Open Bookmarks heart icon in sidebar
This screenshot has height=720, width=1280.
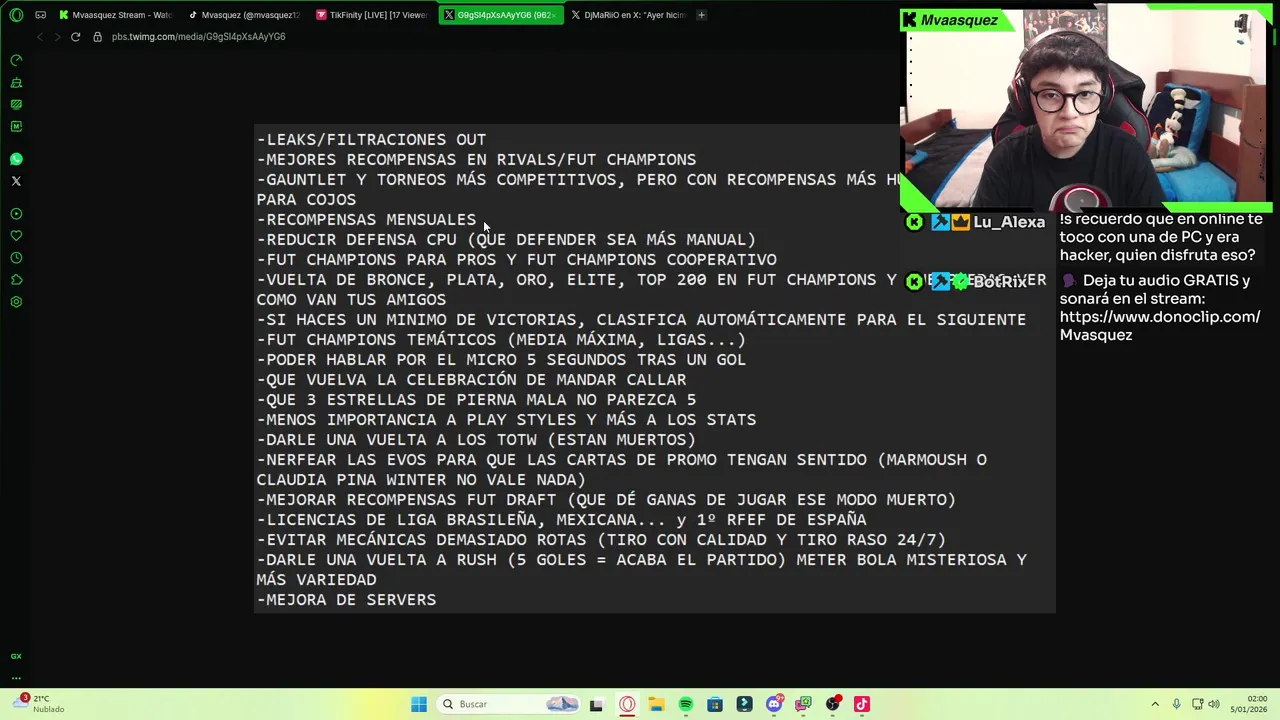[16, 236]
